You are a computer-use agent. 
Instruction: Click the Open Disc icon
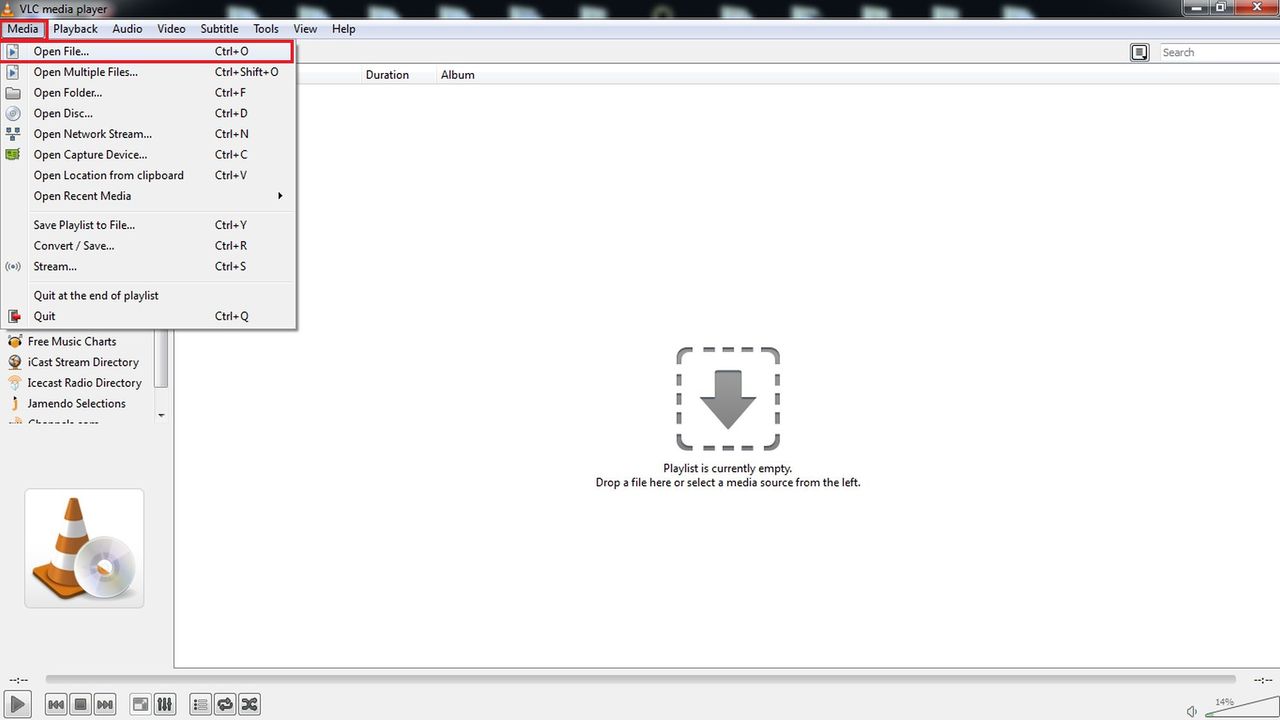pos(13,114)
